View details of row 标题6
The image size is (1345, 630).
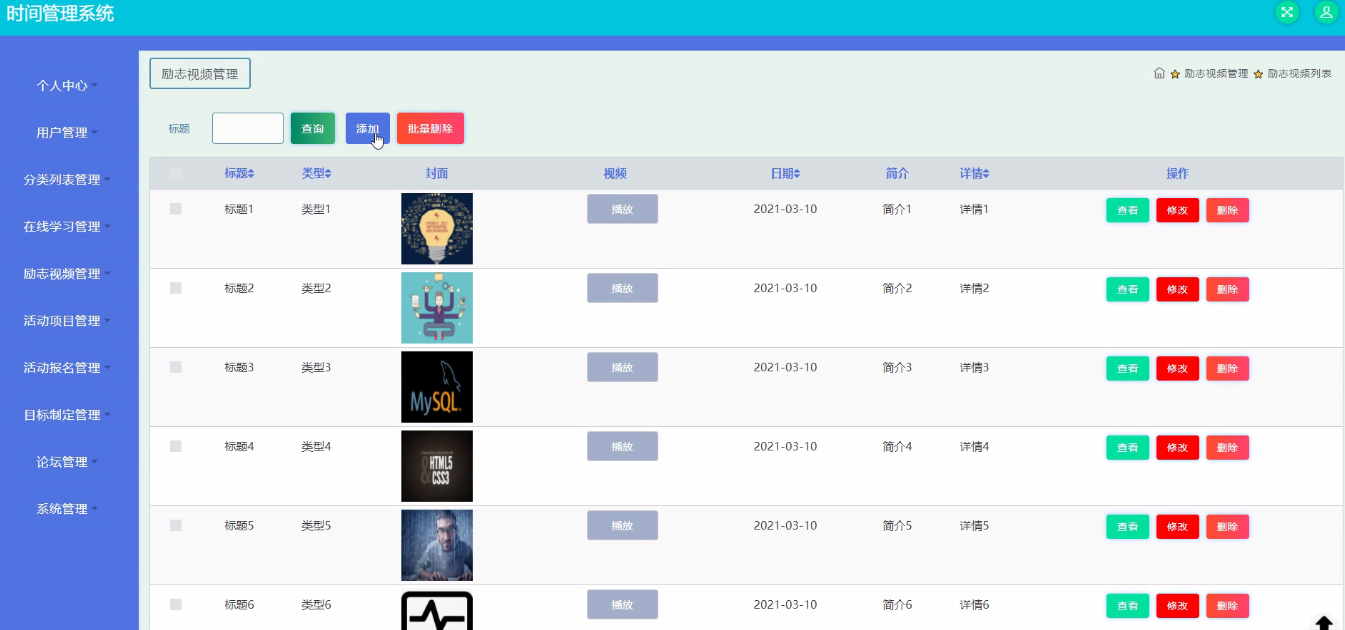click(1127, 605)
